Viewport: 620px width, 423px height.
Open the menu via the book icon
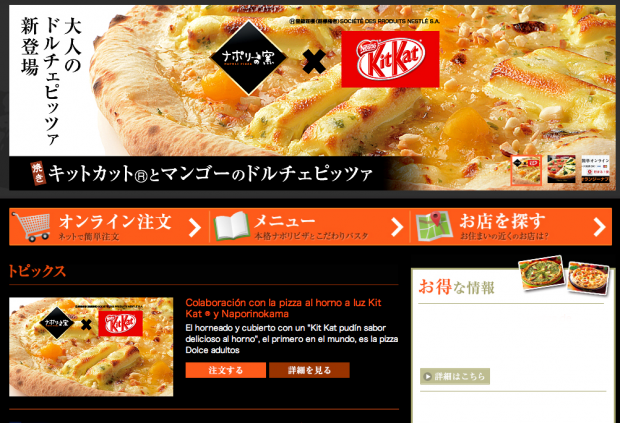pyautogui.click(x=232, y=227)
